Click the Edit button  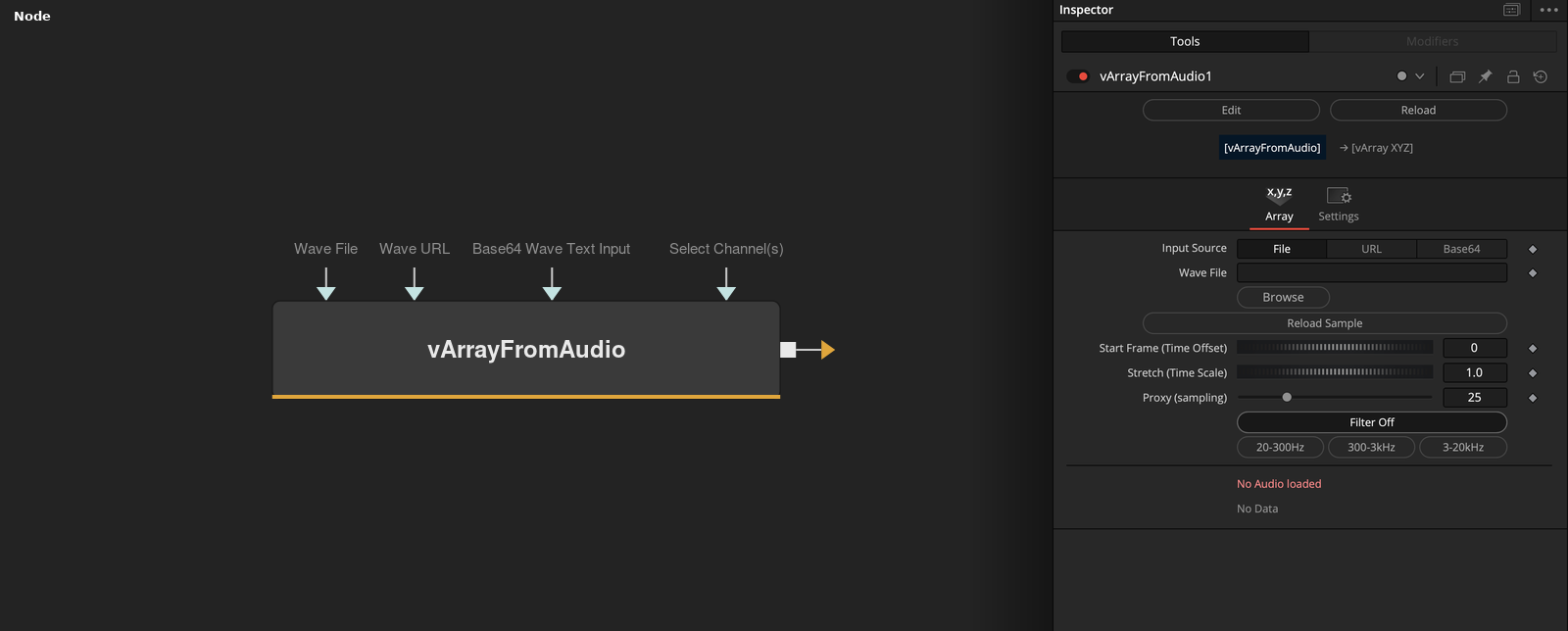[1231, 110]
